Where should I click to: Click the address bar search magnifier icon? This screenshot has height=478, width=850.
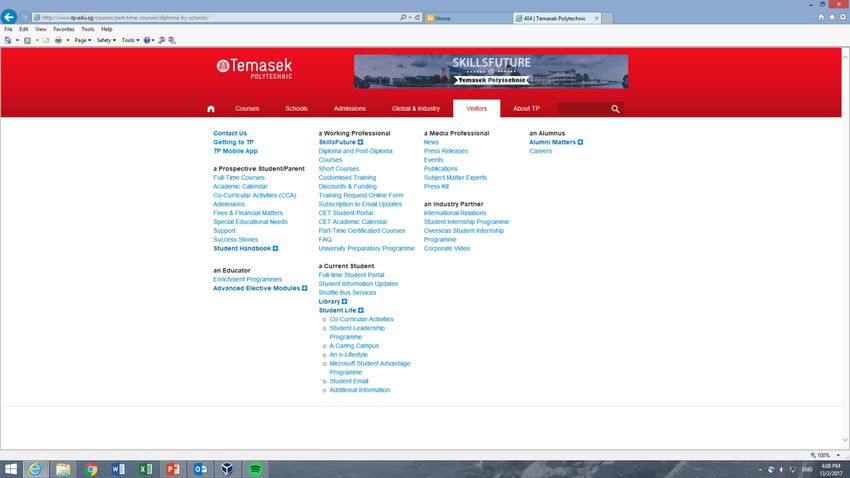tap(403, 17)
